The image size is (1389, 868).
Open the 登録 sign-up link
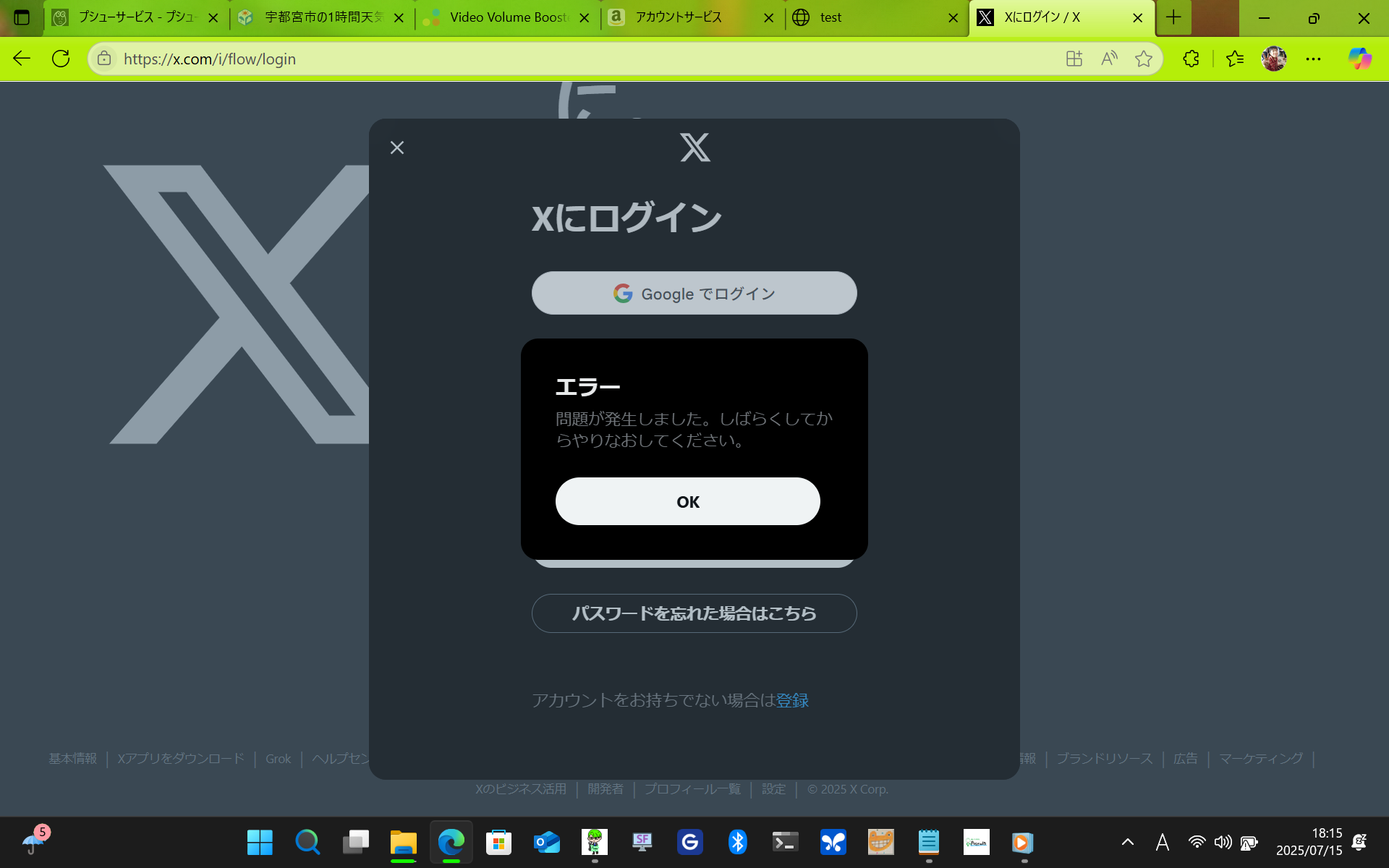click(792, 700)
